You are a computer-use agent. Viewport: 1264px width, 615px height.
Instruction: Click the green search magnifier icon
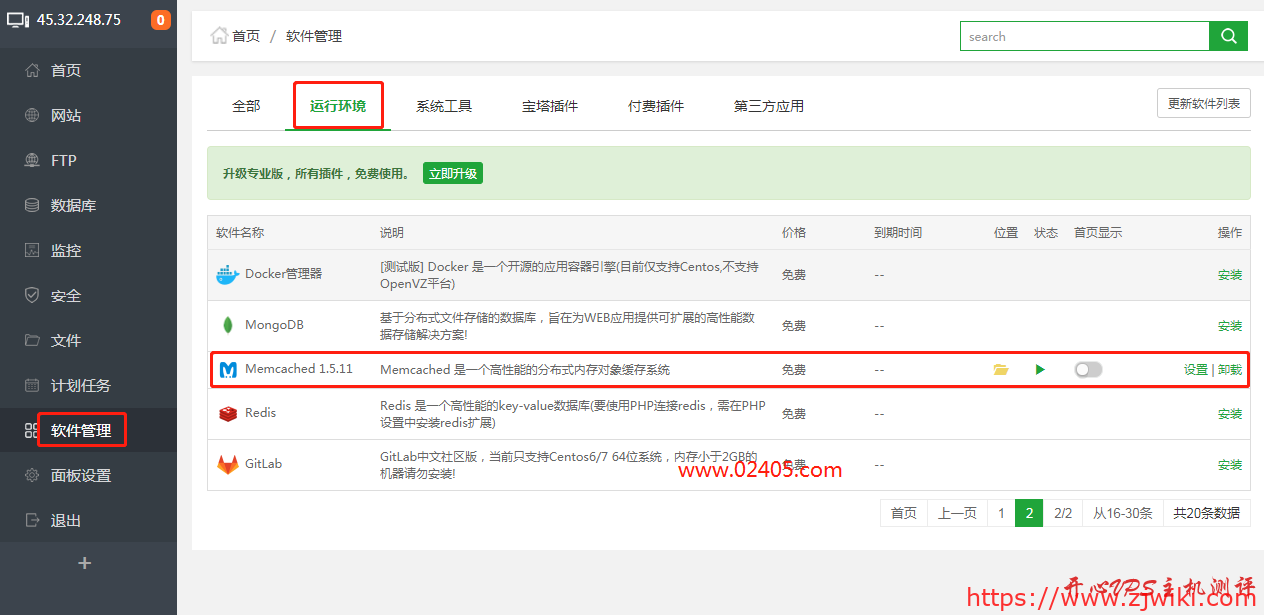(1228, 36)
